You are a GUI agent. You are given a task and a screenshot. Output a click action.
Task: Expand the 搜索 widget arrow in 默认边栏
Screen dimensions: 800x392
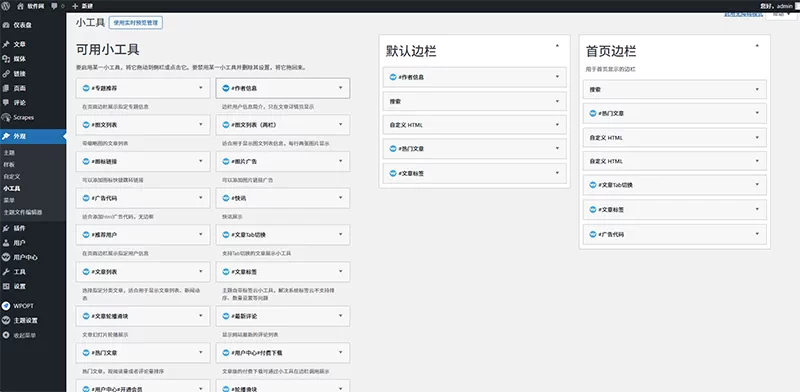(x=557, y=101)
